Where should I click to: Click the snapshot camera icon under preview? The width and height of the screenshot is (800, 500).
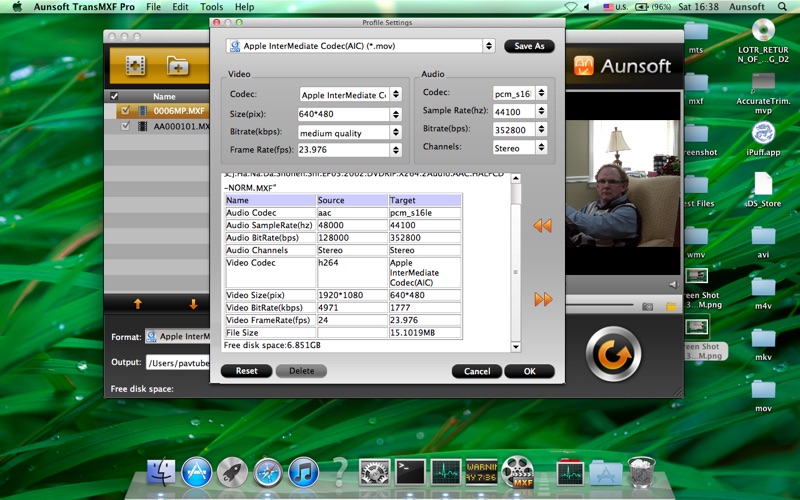[x=647, y=306]
